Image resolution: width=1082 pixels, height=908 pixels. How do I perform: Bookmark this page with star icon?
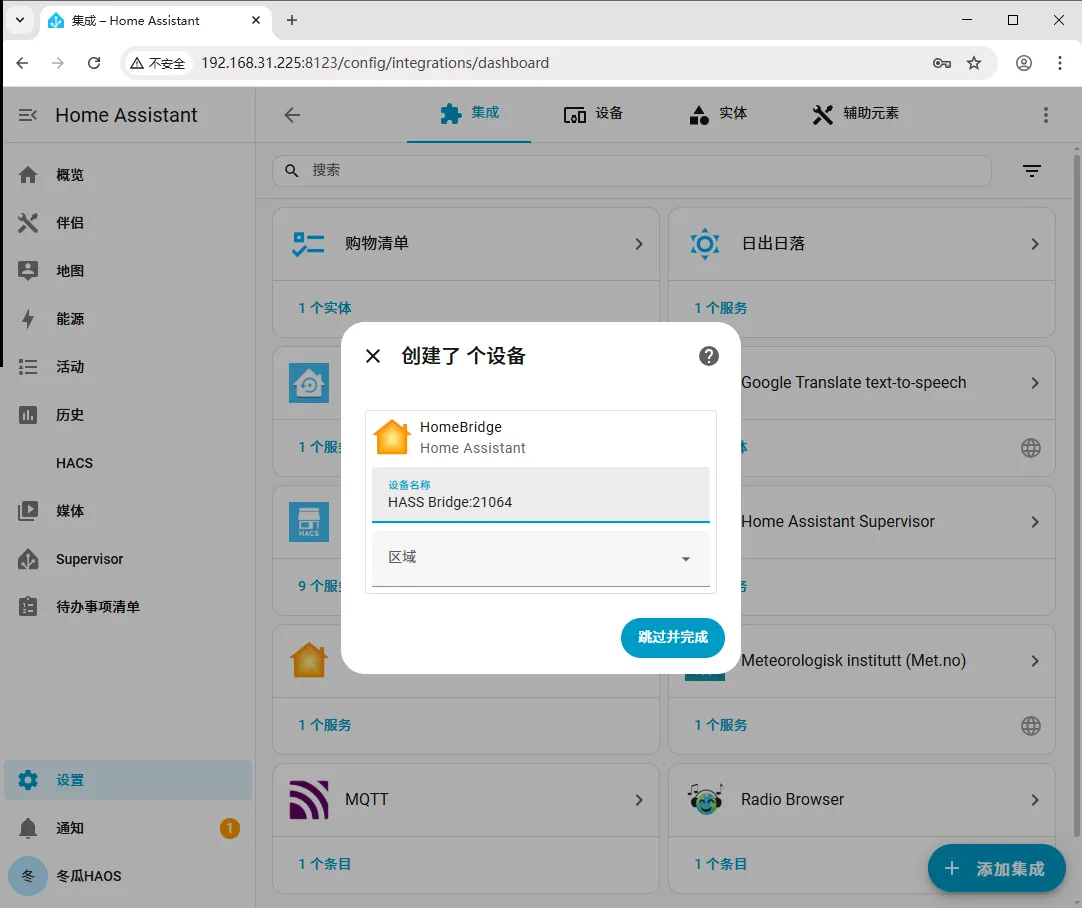974,63
